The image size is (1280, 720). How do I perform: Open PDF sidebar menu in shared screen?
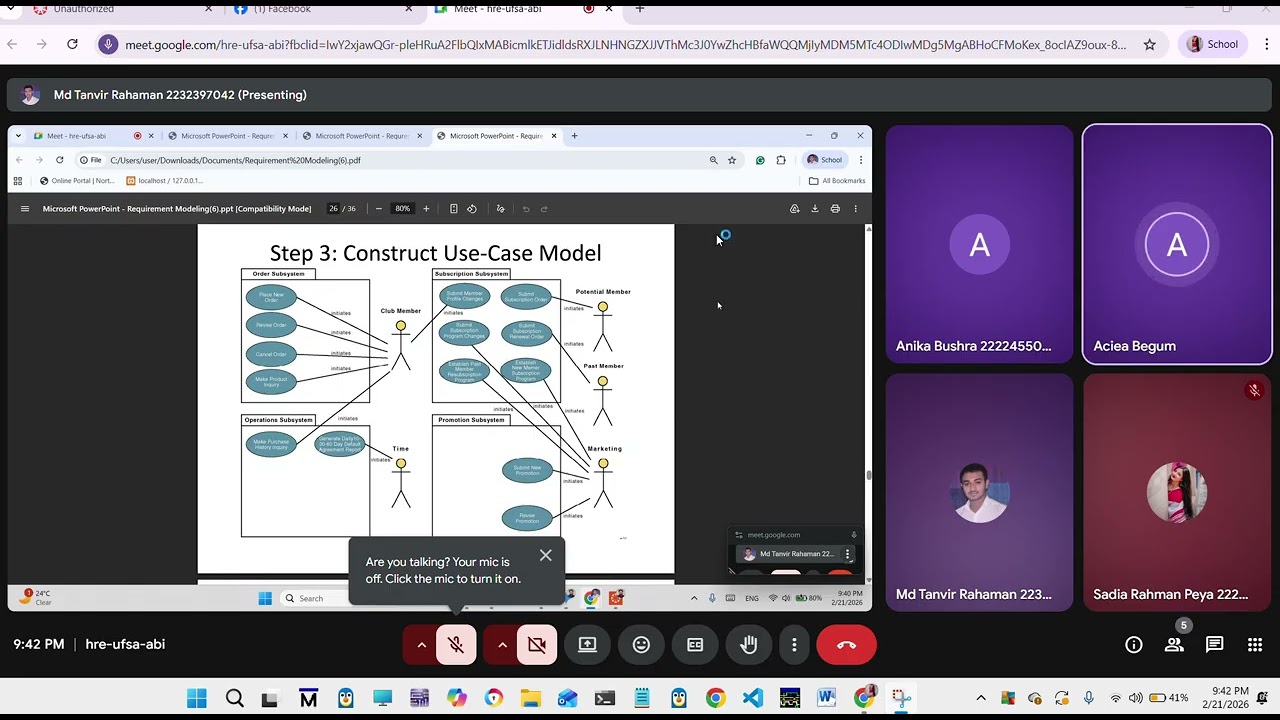(25, 209)
